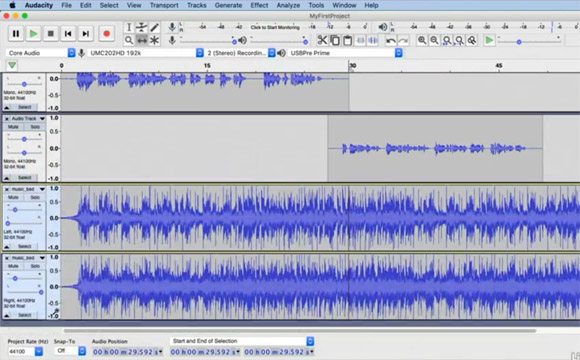Select the Zoom magnifier tool
Screen dimensions: 580x360
[x=129, y=40]
